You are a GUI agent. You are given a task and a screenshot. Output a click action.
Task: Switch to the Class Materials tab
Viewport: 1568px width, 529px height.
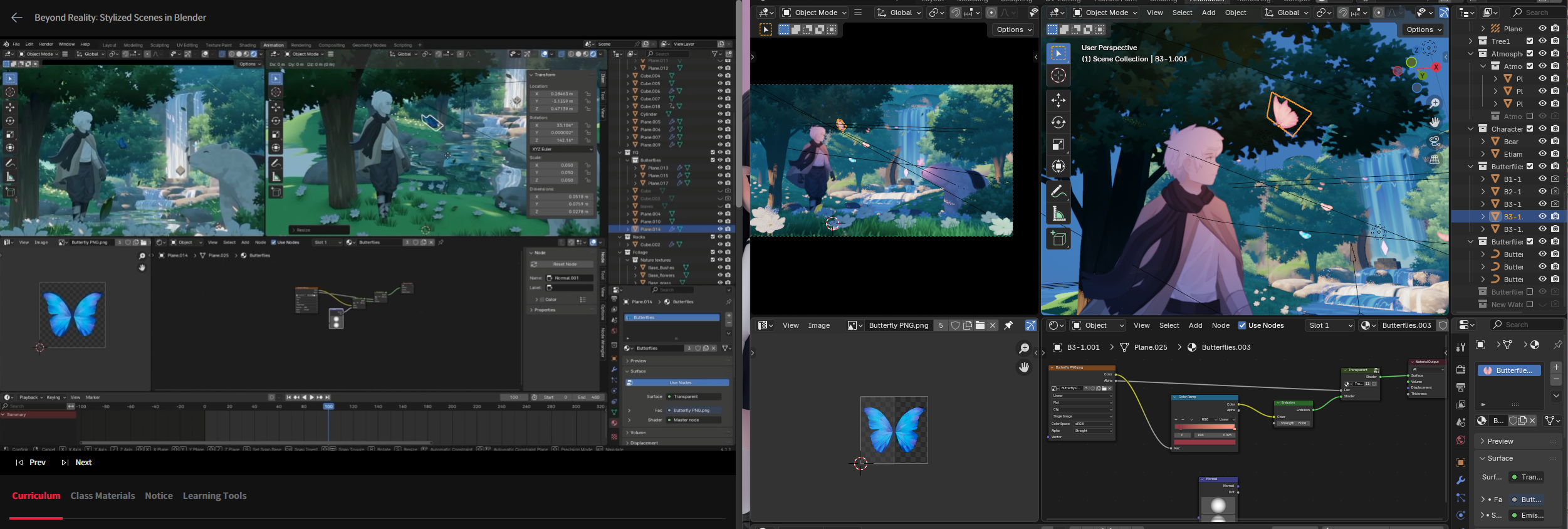[x=103, y=496]
